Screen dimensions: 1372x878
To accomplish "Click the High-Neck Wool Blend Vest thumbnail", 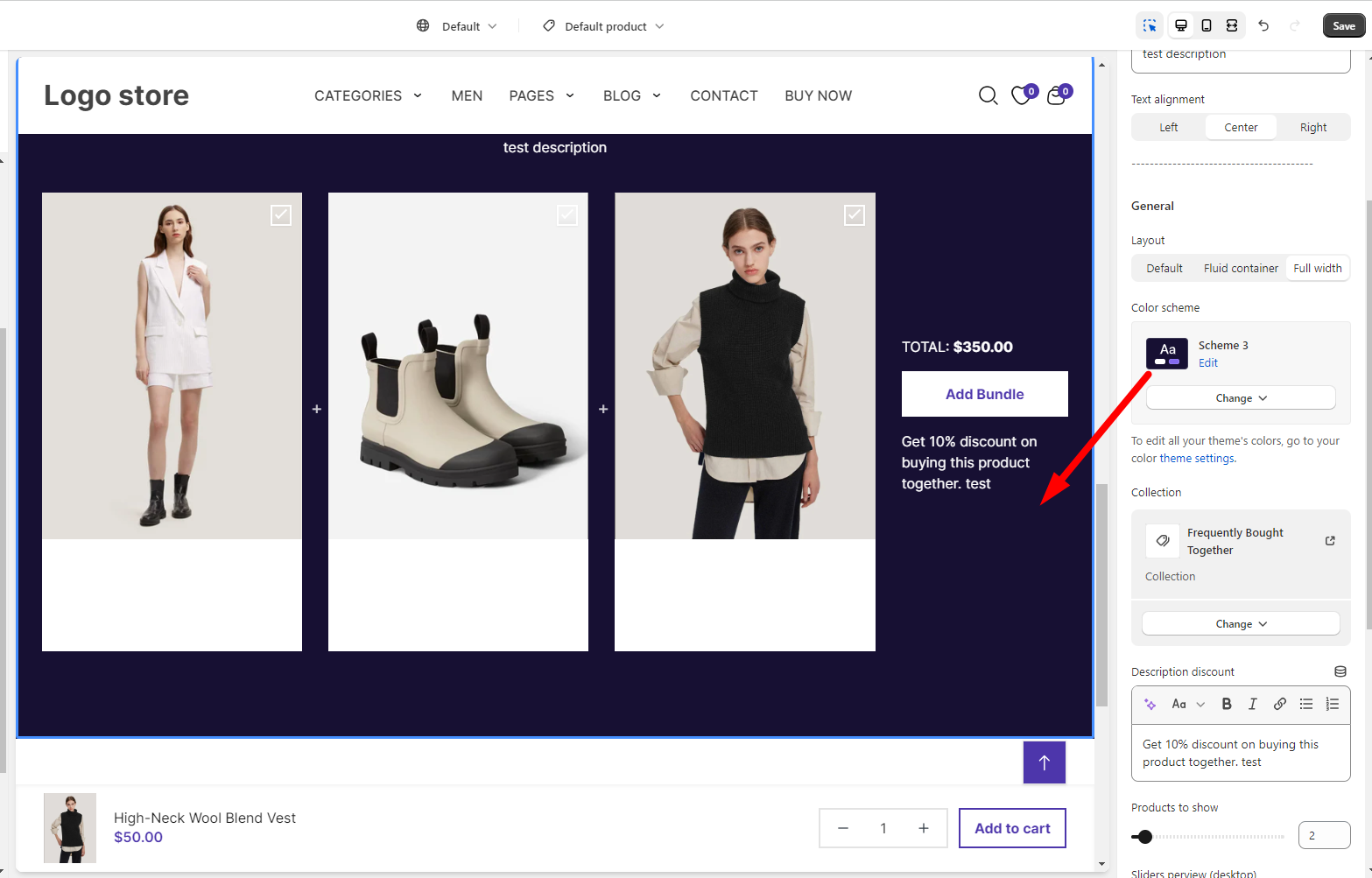I will (x=70, y=828).
